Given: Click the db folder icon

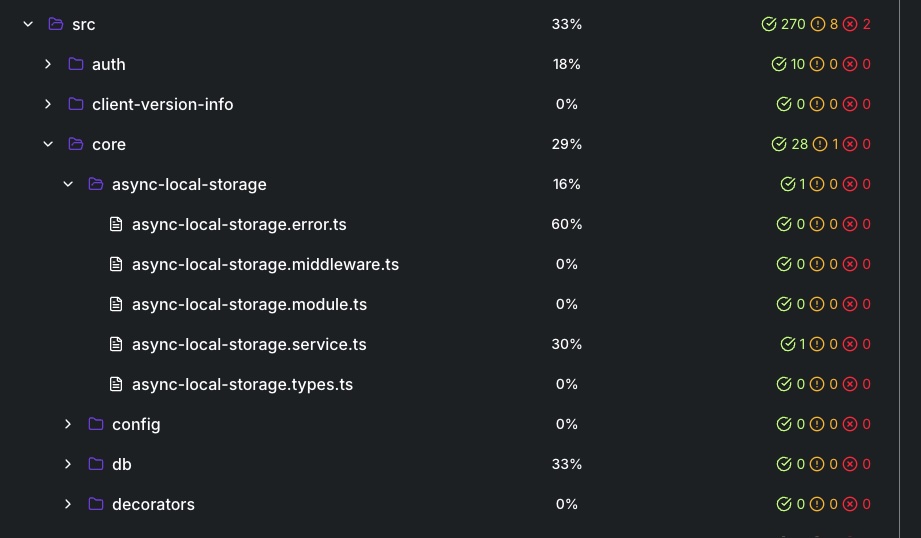Looking at the screenshot, I should coord(96,464).
